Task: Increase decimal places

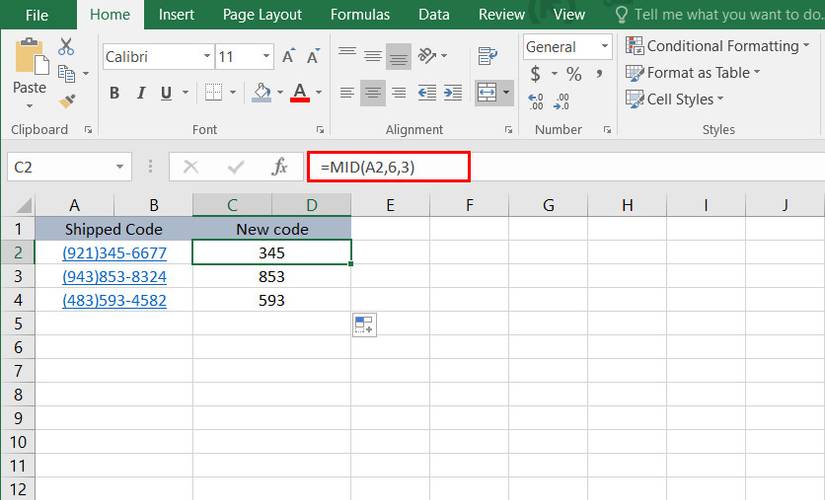Action: click(x=536, y=101)
